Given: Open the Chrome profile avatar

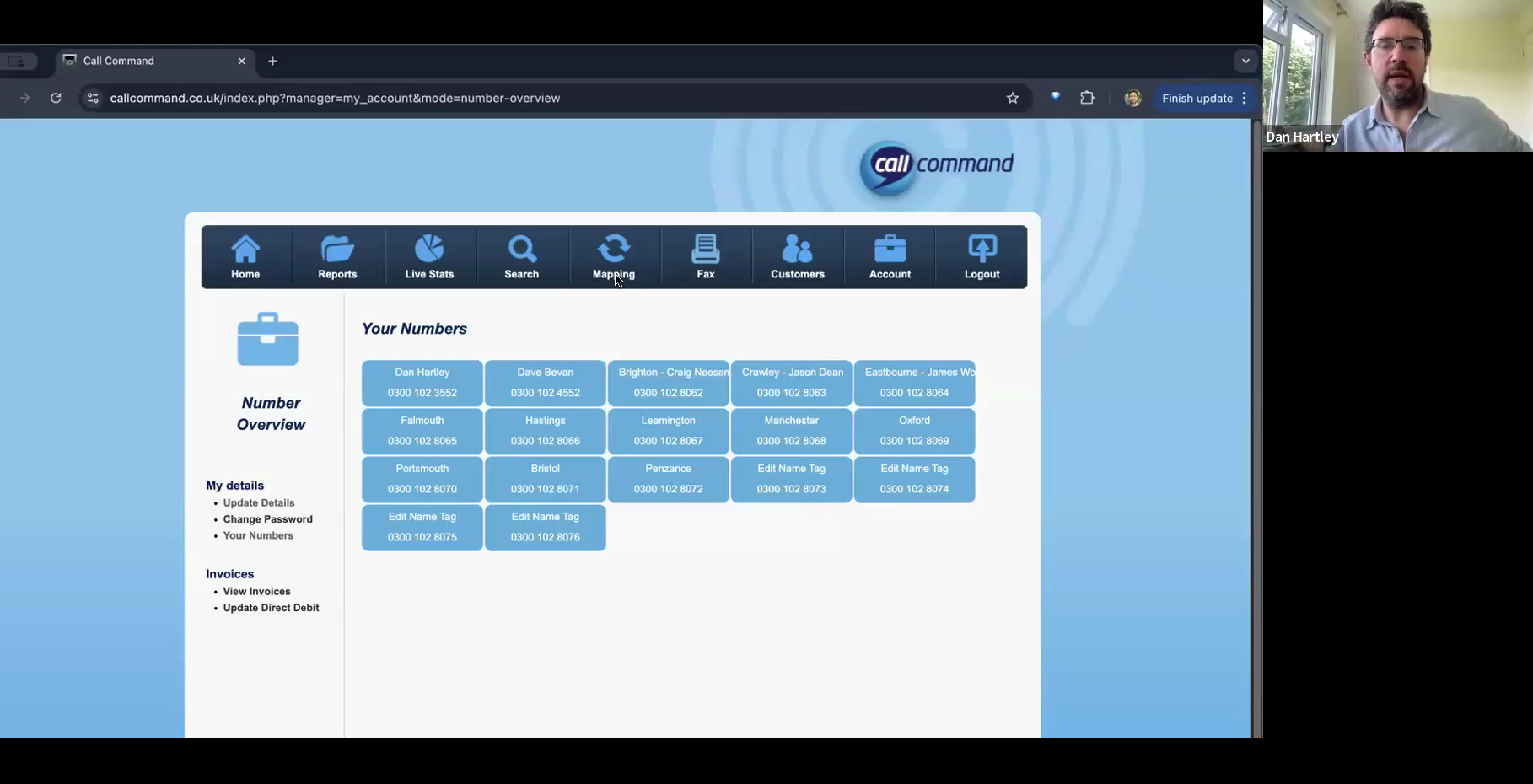Looking at the screenshot, I should coord(1132,98).
